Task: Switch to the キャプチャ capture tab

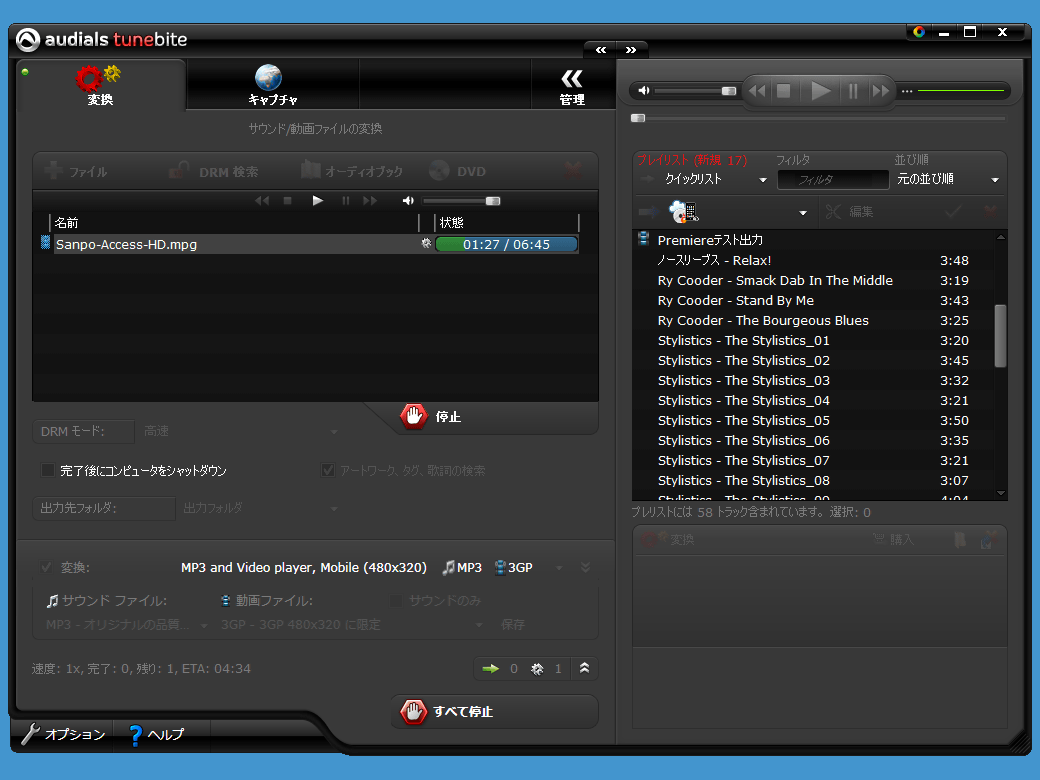Action: [x=272, y=86]
